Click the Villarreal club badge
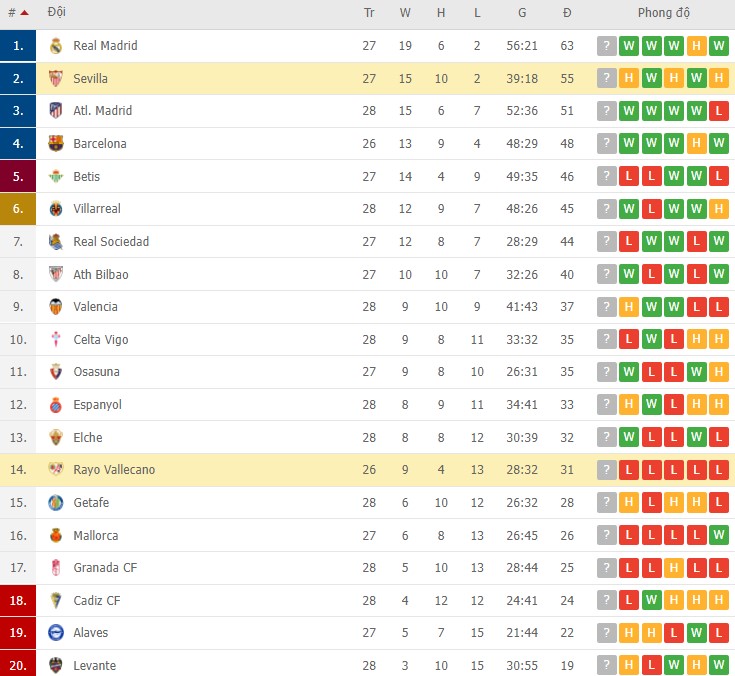Image resolution: width=735 pixels, height=676 pixels. point(56,209)
